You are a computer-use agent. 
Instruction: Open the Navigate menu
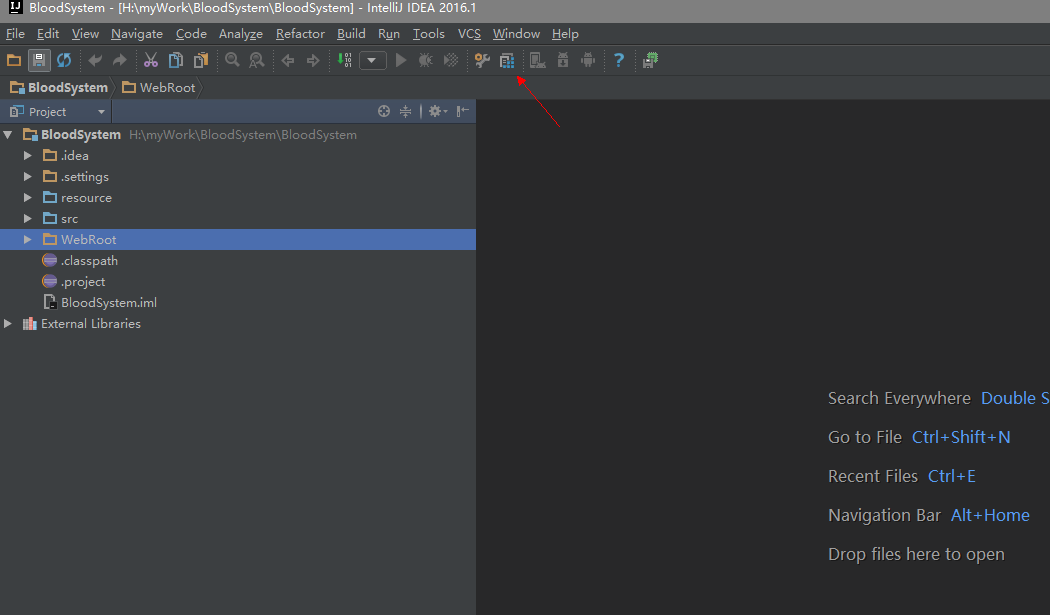pos(137,33)
